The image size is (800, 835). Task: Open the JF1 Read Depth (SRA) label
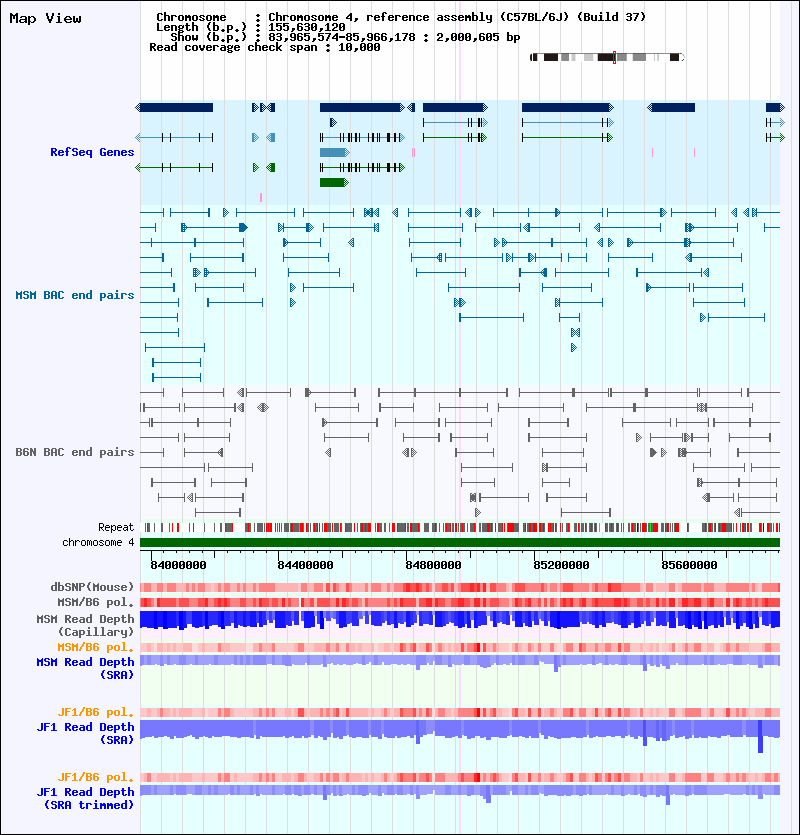pos(85,733)
